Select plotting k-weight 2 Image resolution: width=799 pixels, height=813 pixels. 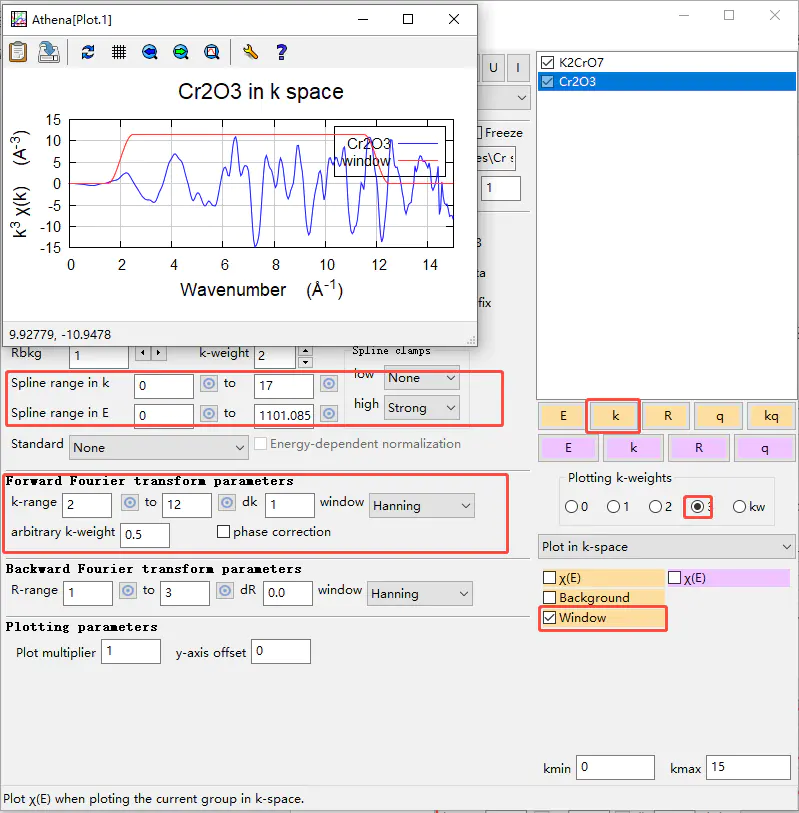(x=655, y=507)
